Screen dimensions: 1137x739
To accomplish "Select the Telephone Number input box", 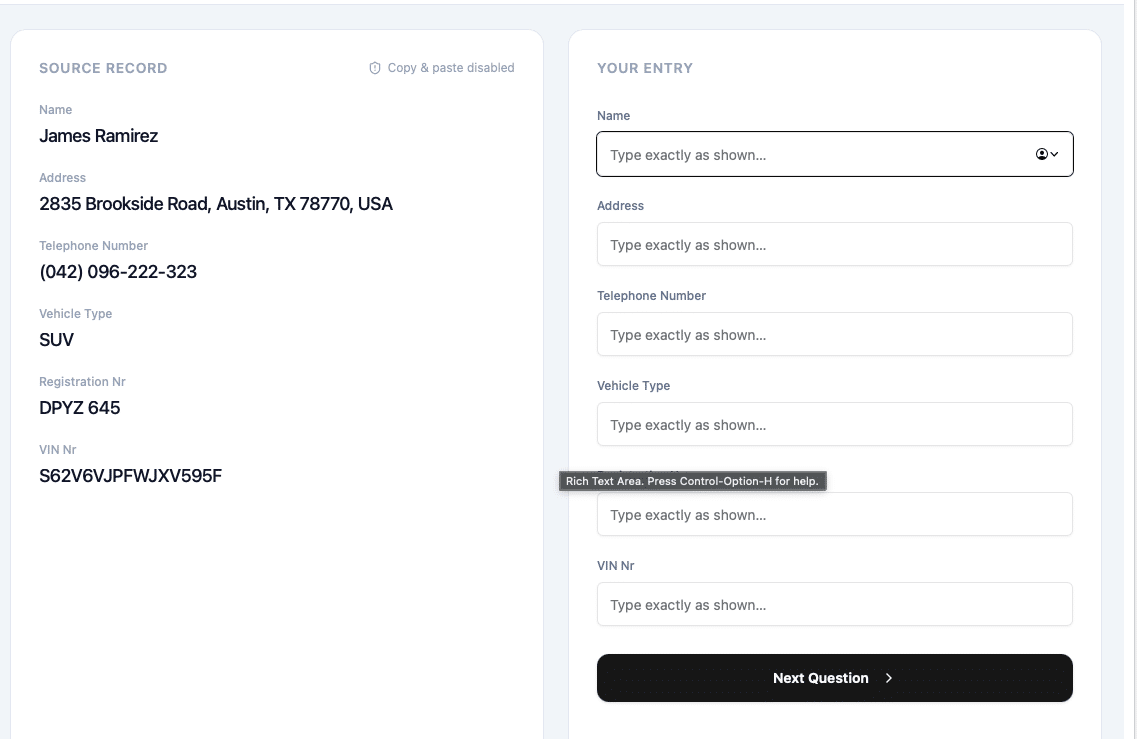I will click(835, 334).
